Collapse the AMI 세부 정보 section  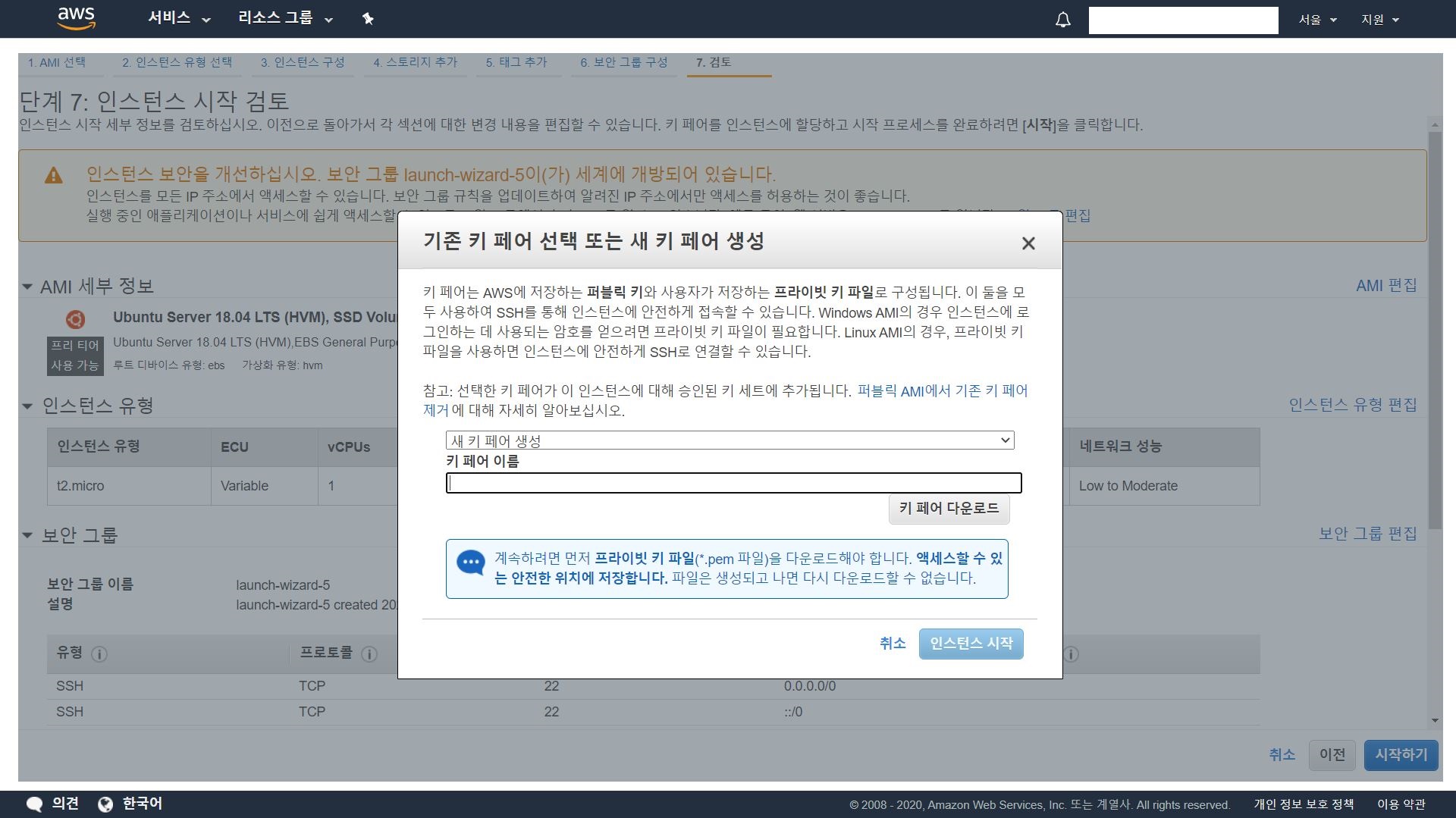pyautogui.click(x=27, y=287)
